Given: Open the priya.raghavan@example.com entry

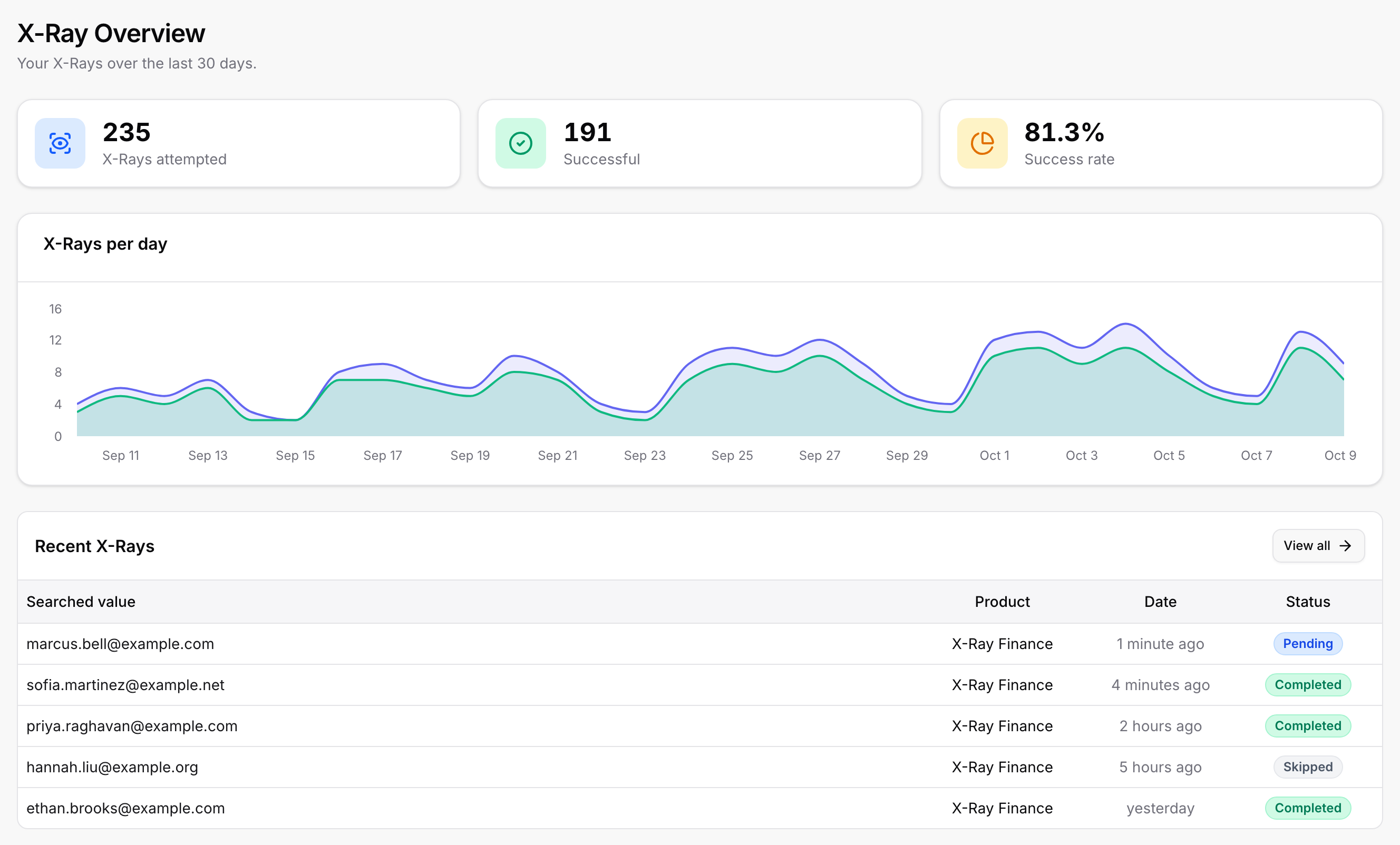Looking at the screenshot, I should tap(700, 726).
